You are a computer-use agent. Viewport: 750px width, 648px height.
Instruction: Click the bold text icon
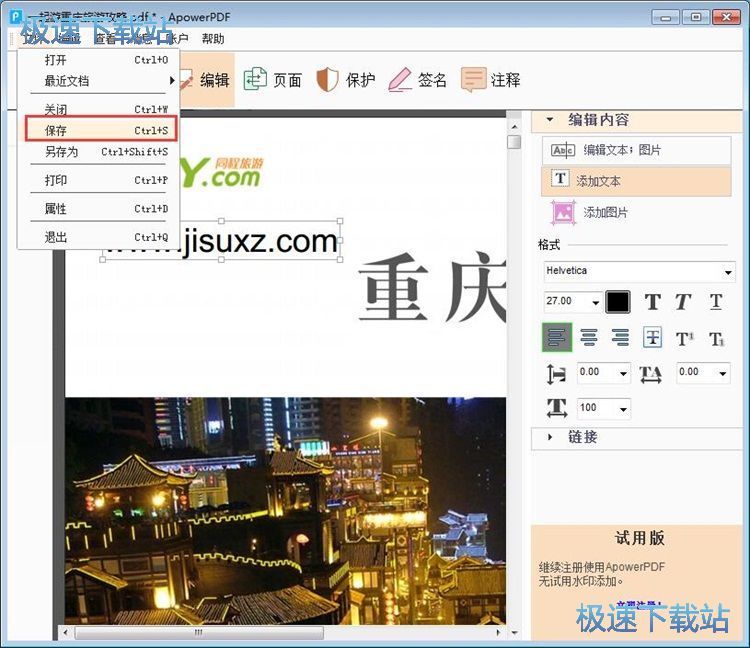[652, 302]
